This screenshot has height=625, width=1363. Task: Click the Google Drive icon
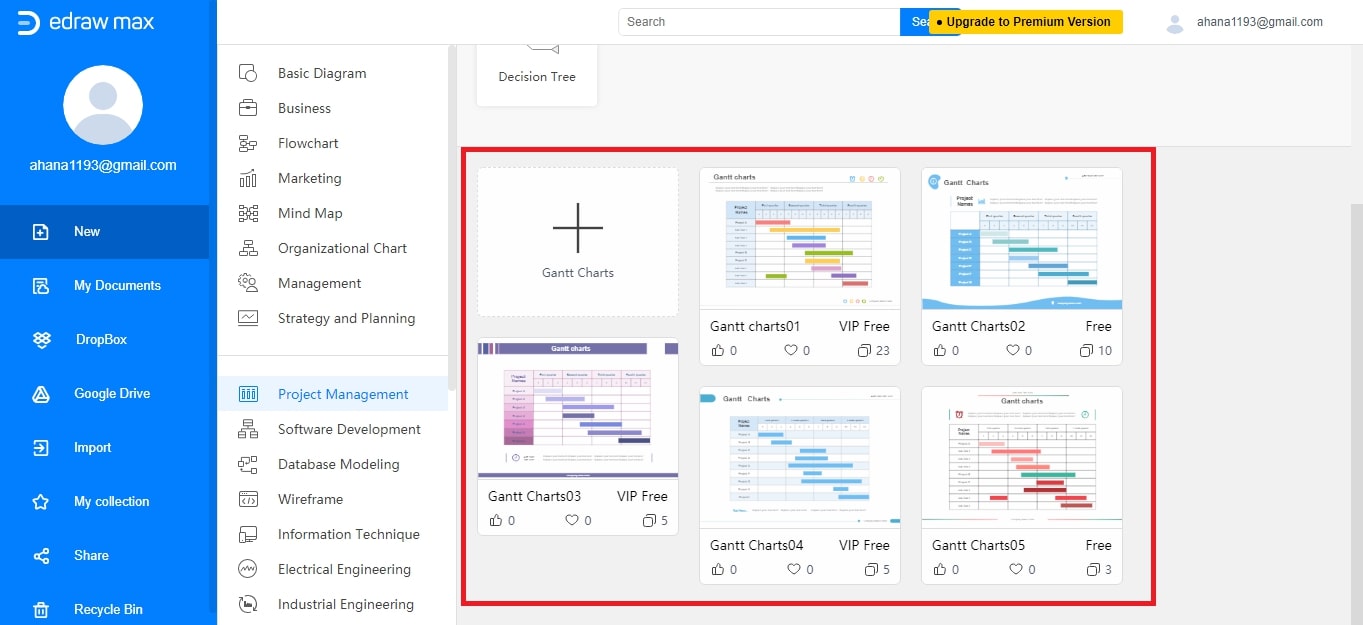(41, 394)
